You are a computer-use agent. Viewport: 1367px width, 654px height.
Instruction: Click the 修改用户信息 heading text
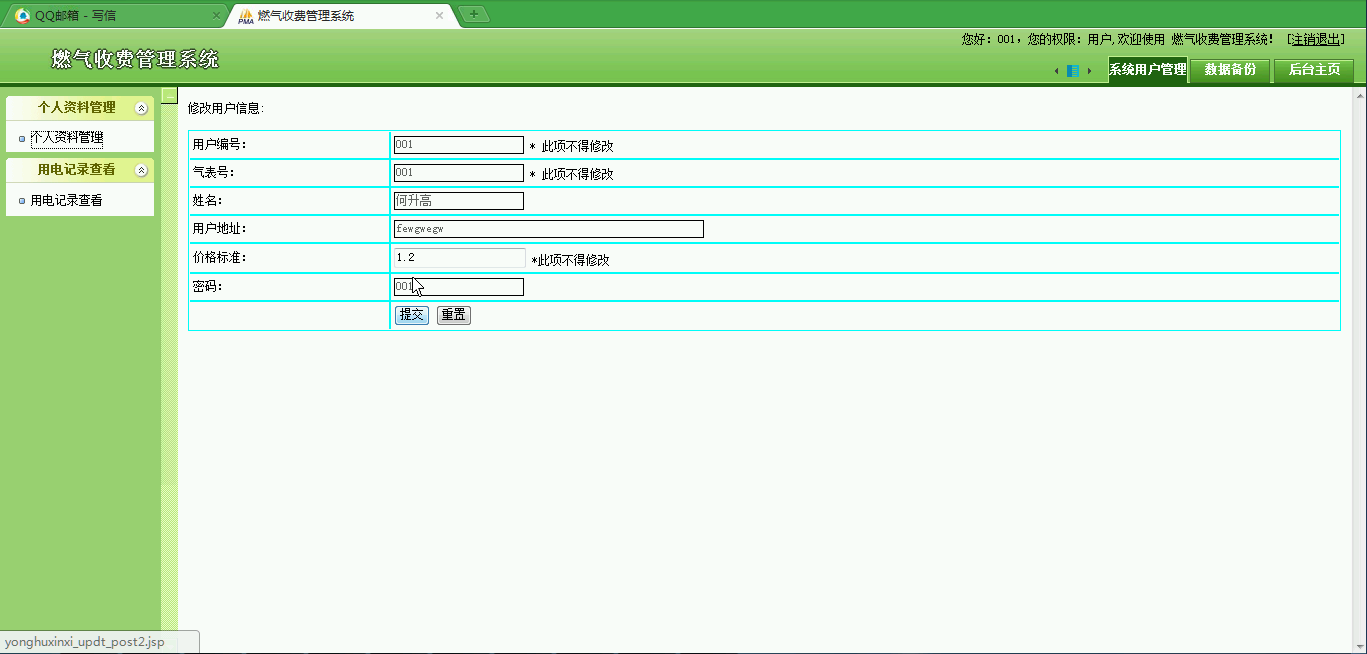226,108
